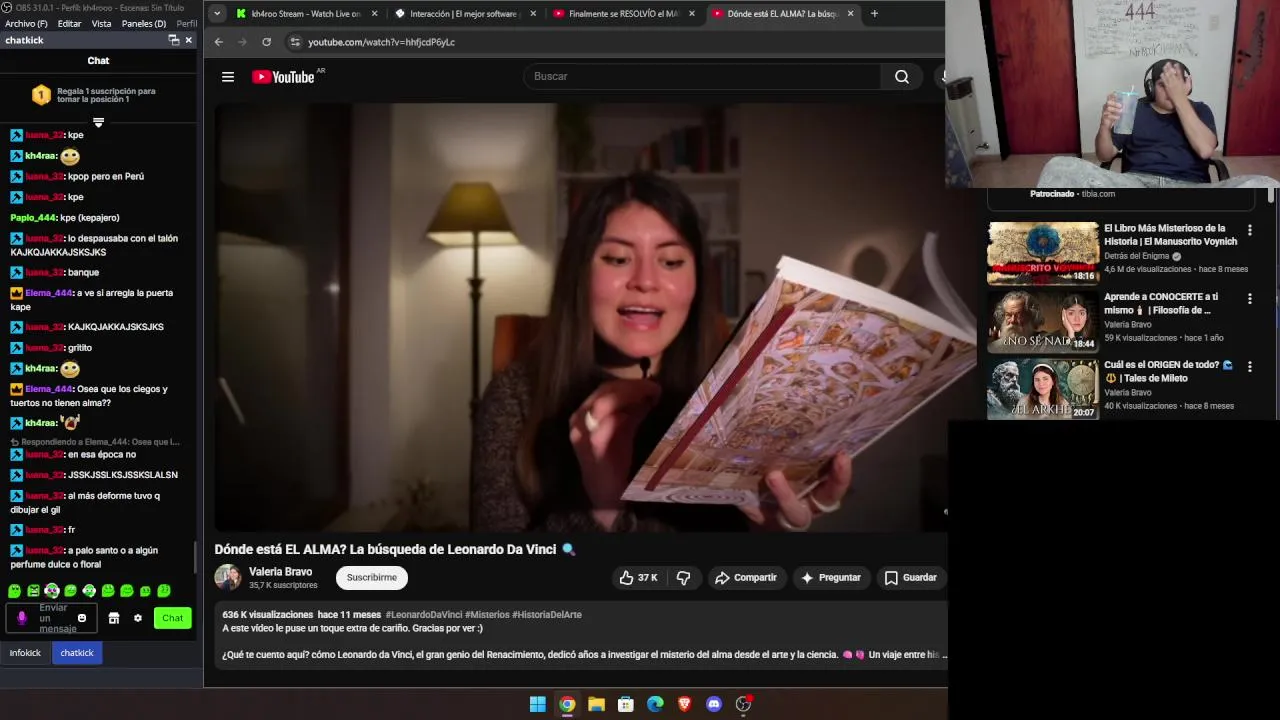Screen dimensions: 1280x720
Task: Like the video with 37 K likes
Action: 637,578
